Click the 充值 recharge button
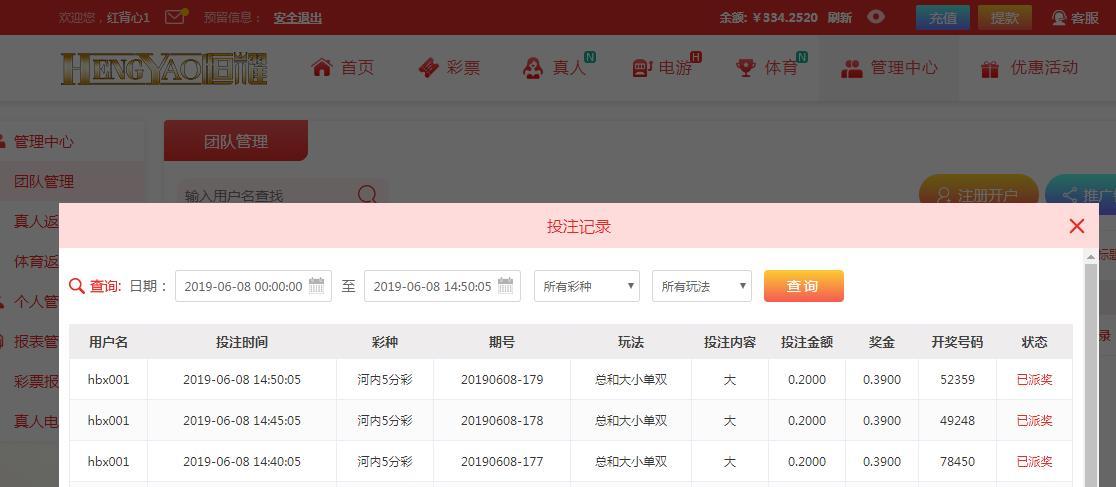 942,17
